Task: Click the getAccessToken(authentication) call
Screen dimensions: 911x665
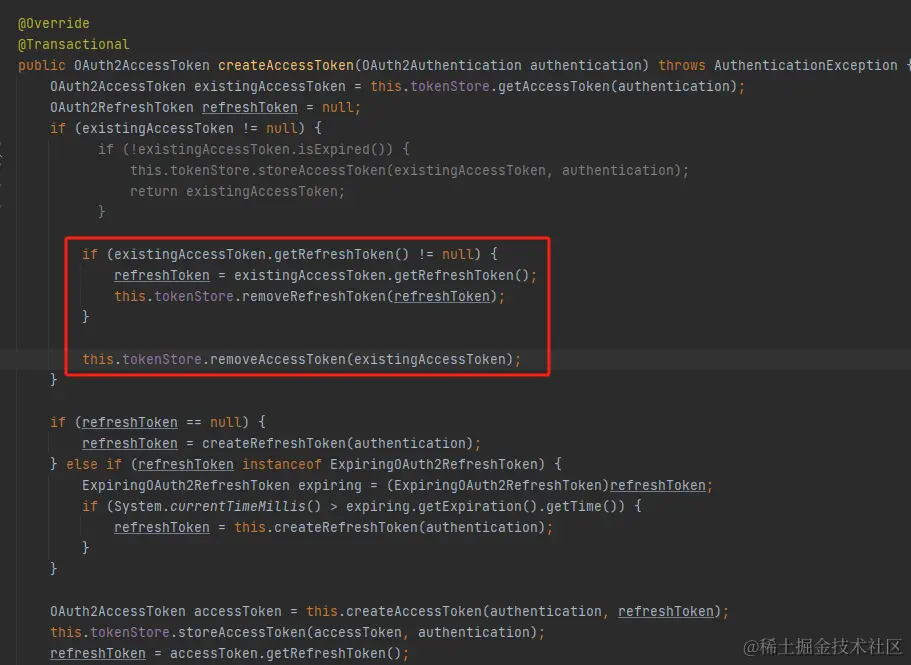Action: point(618,86)
